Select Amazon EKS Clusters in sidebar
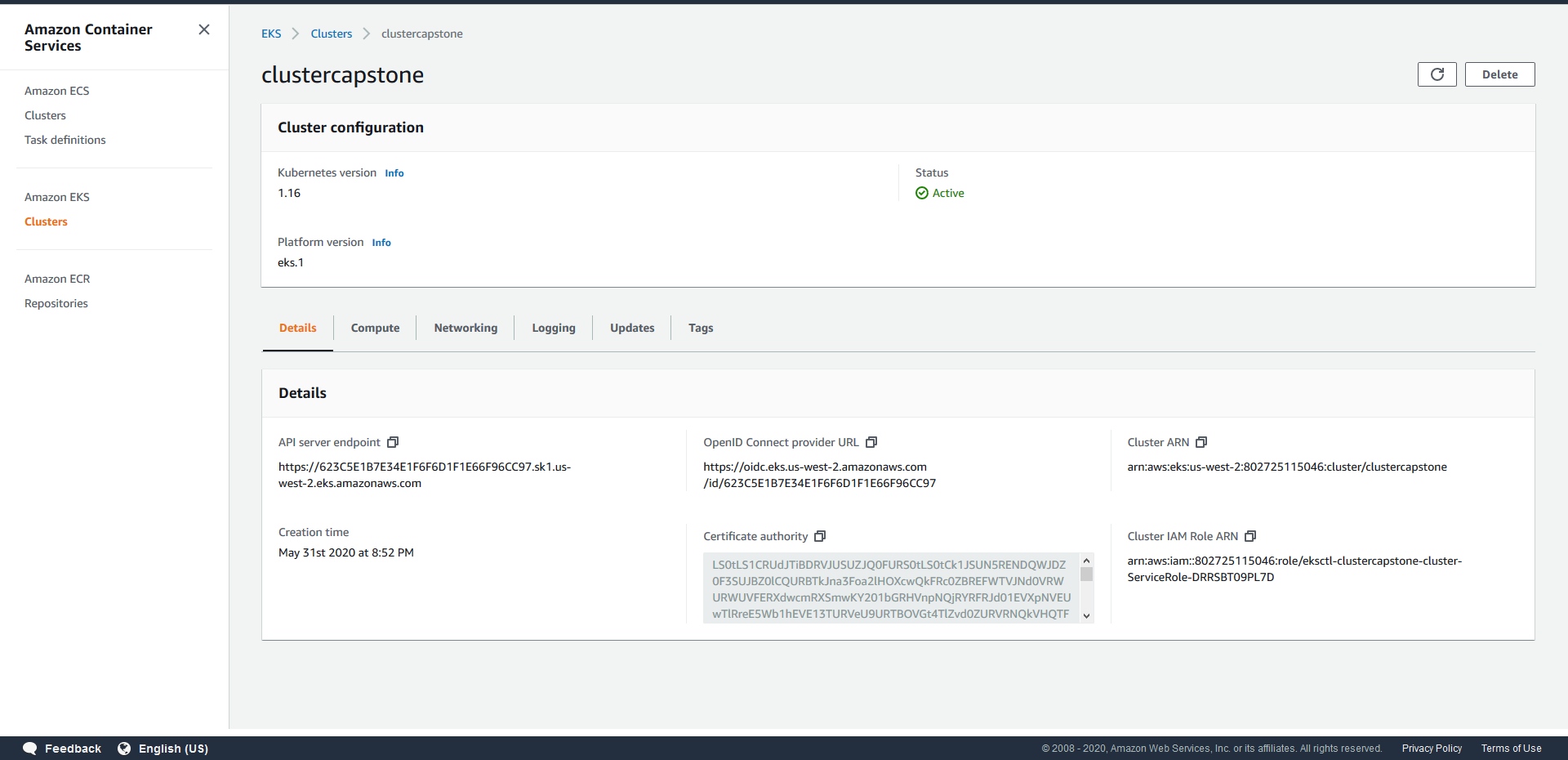This screenshot has height=760, width=1568. coord(46,221)
